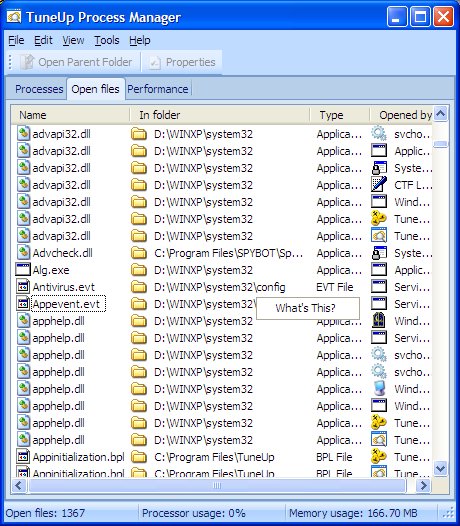Click the Appevent.evt file icon

click(x=23, y=304)
